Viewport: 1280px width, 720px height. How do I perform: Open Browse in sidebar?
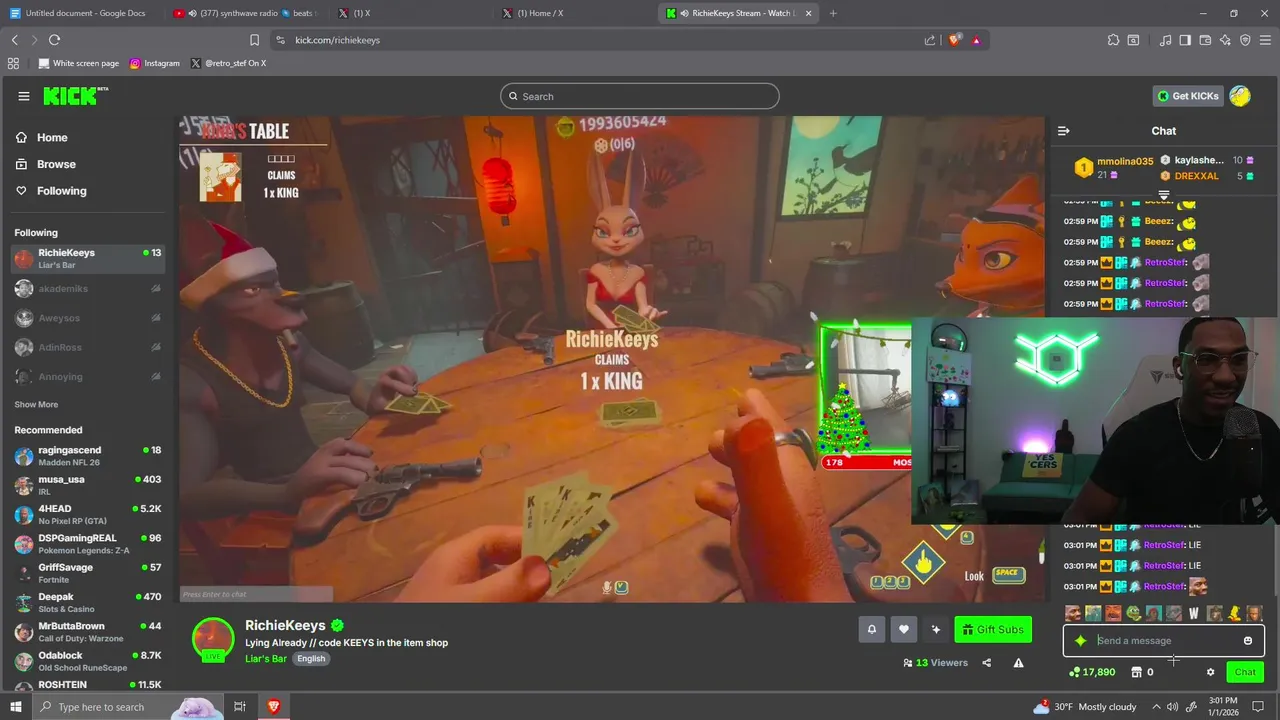pyautogui.click(x=56, y=164)
